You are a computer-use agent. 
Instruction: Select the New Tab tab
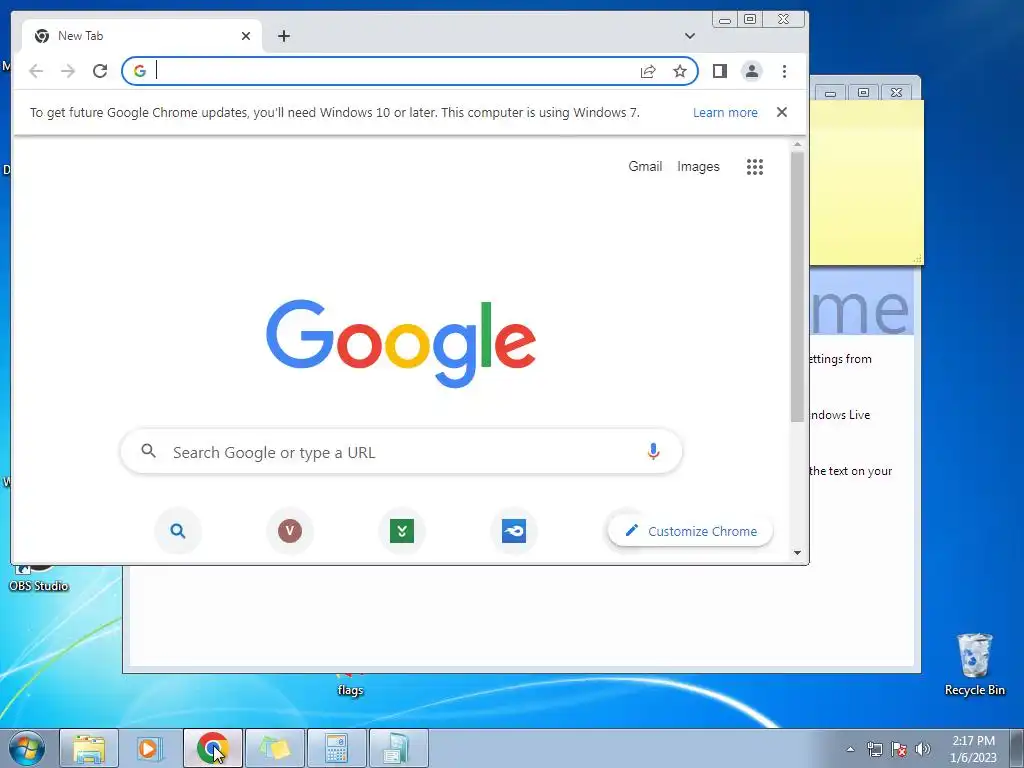tap(142, 36)
